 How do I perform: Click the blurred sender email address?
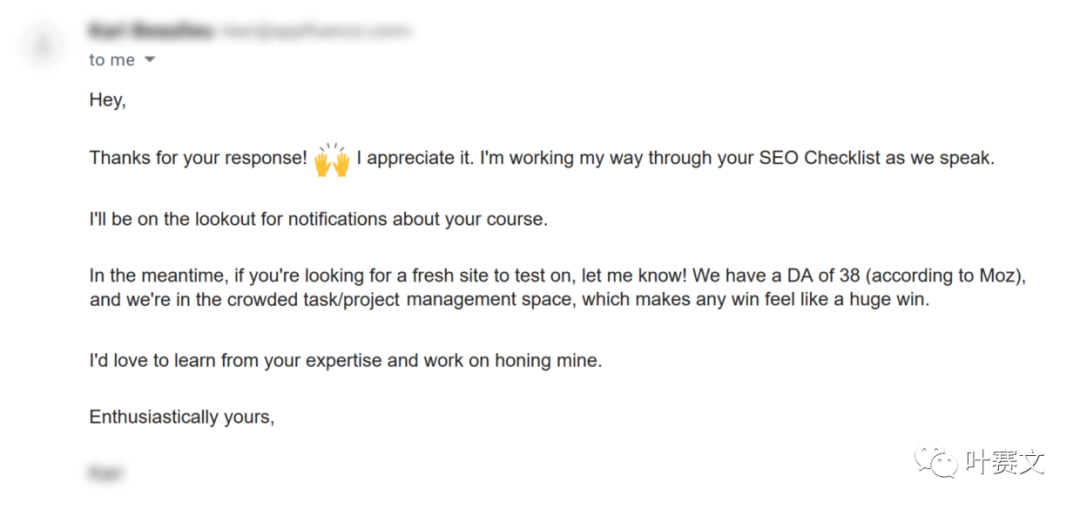(x=315, y=31)
